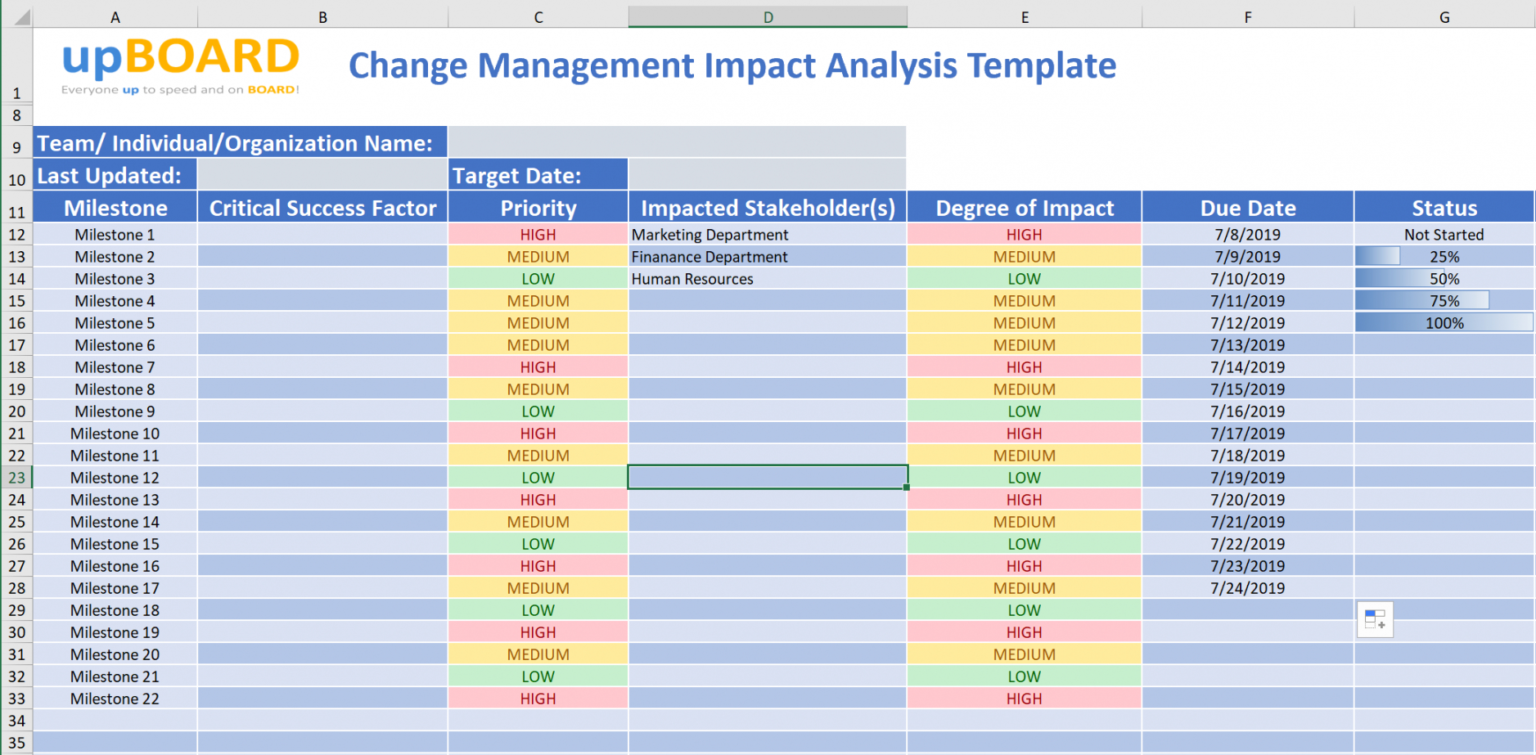Click the 100% progress bar cell
Viewport: 1536px width, 755px height.
point(1444,322)
